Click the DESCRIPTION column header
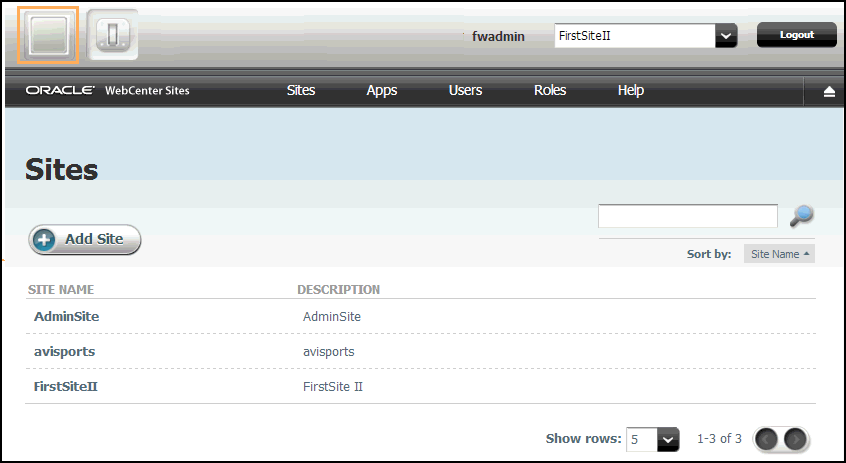This screenshot has width=846, height=463. click(338, 290)
